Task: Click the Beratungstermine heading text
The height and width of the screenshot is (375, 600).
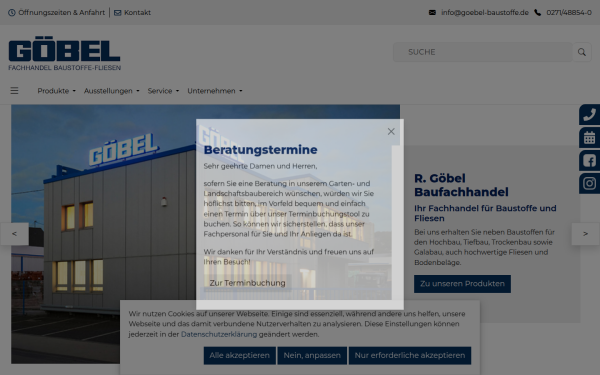Action: point(260,150)
